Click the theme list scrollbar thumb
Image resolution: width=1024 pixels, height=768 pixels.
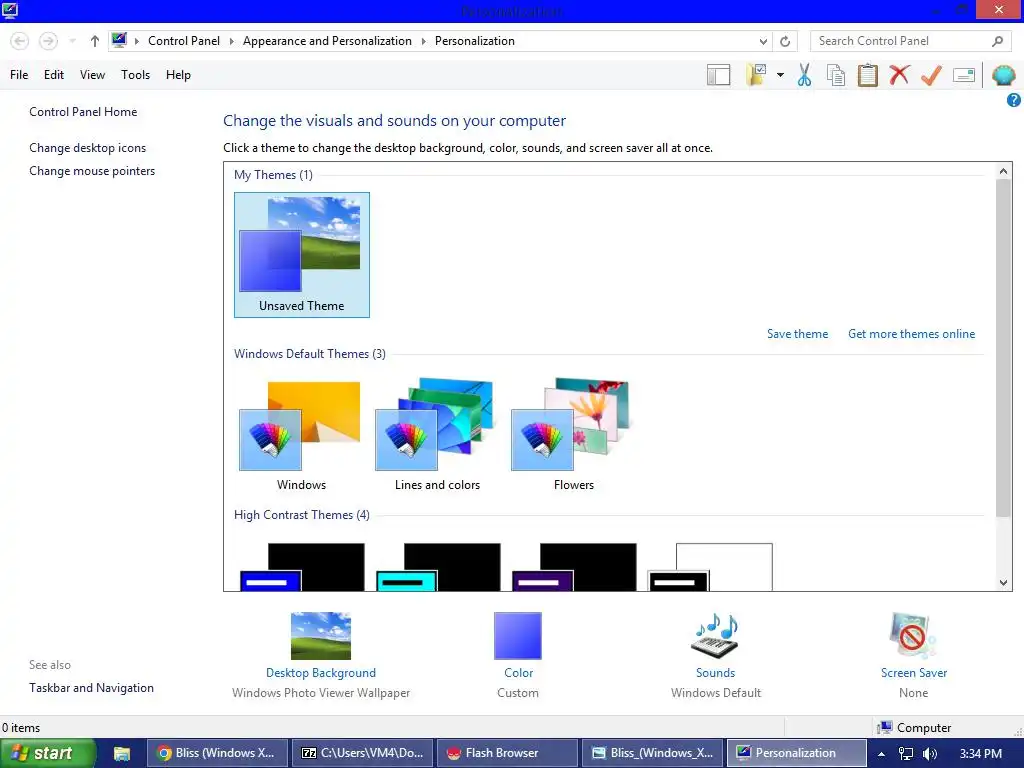pyautogui.click(x=1003, y=347)
